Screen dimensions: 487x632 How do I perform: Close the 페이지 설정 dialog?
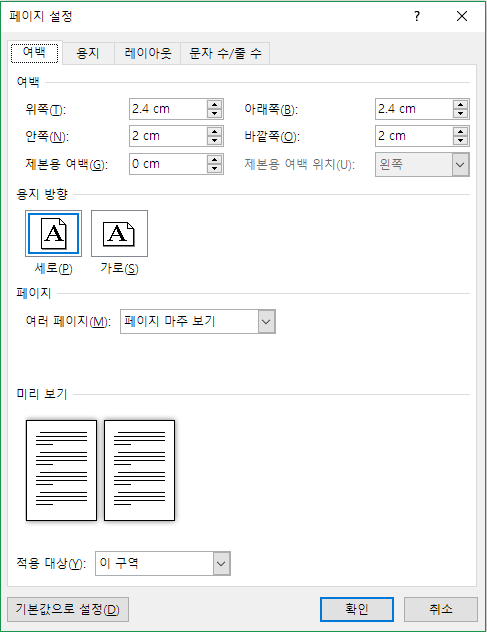[x=462, y=17]
